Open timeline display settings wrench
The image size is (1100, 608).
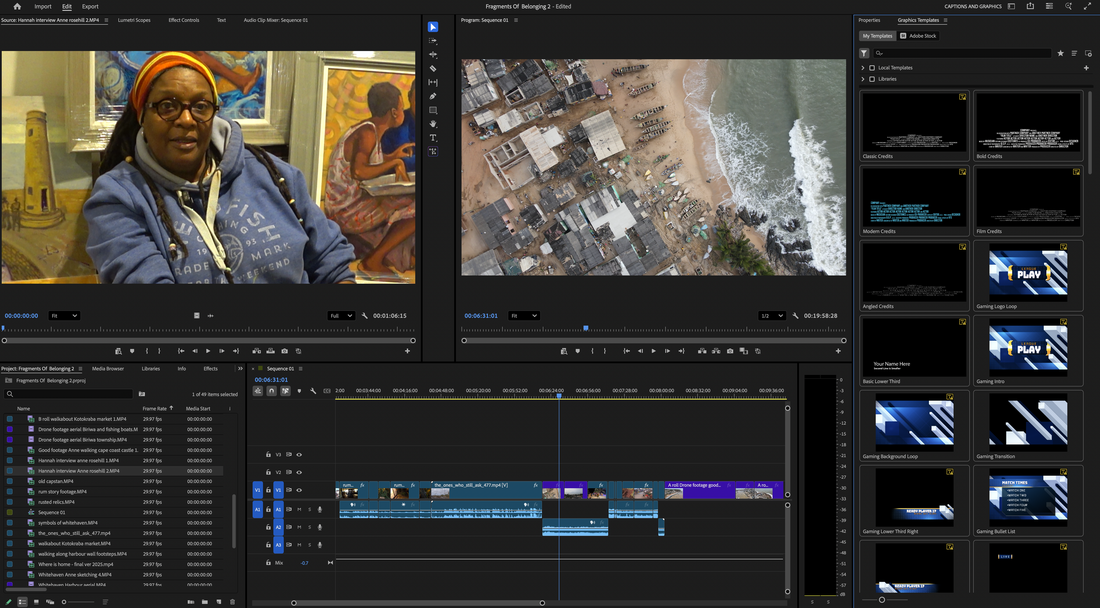click(x=313, y=391)
